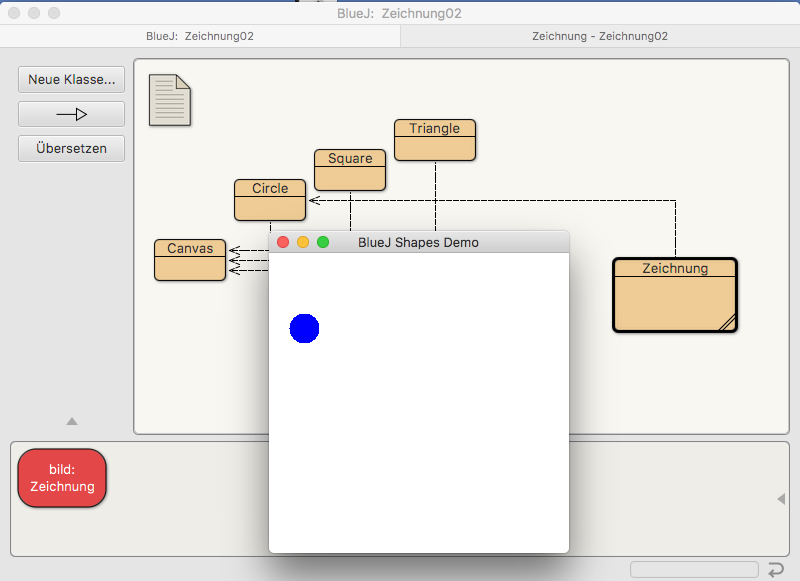Viewport: 800px width, 581px height.
Task: Click the Square class box
Action: (350, 170)
